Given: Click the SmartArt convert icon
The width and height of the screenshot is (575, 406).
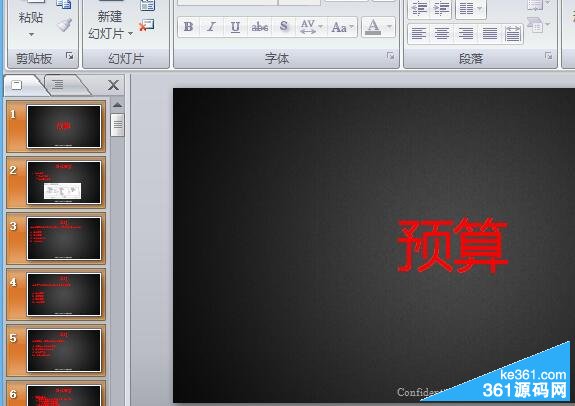Looking at the screenshot, I should point(538,25).
